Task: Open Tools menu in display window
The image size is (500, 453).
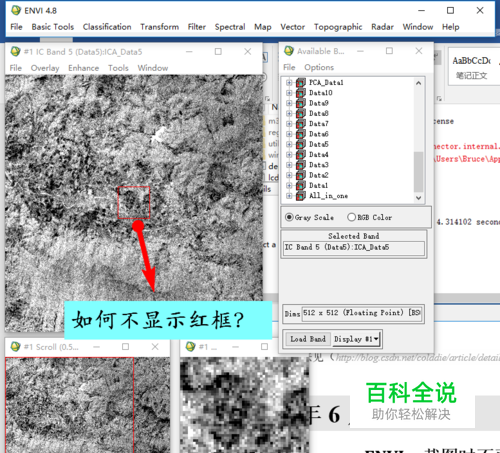Action: tap(118, 68)
